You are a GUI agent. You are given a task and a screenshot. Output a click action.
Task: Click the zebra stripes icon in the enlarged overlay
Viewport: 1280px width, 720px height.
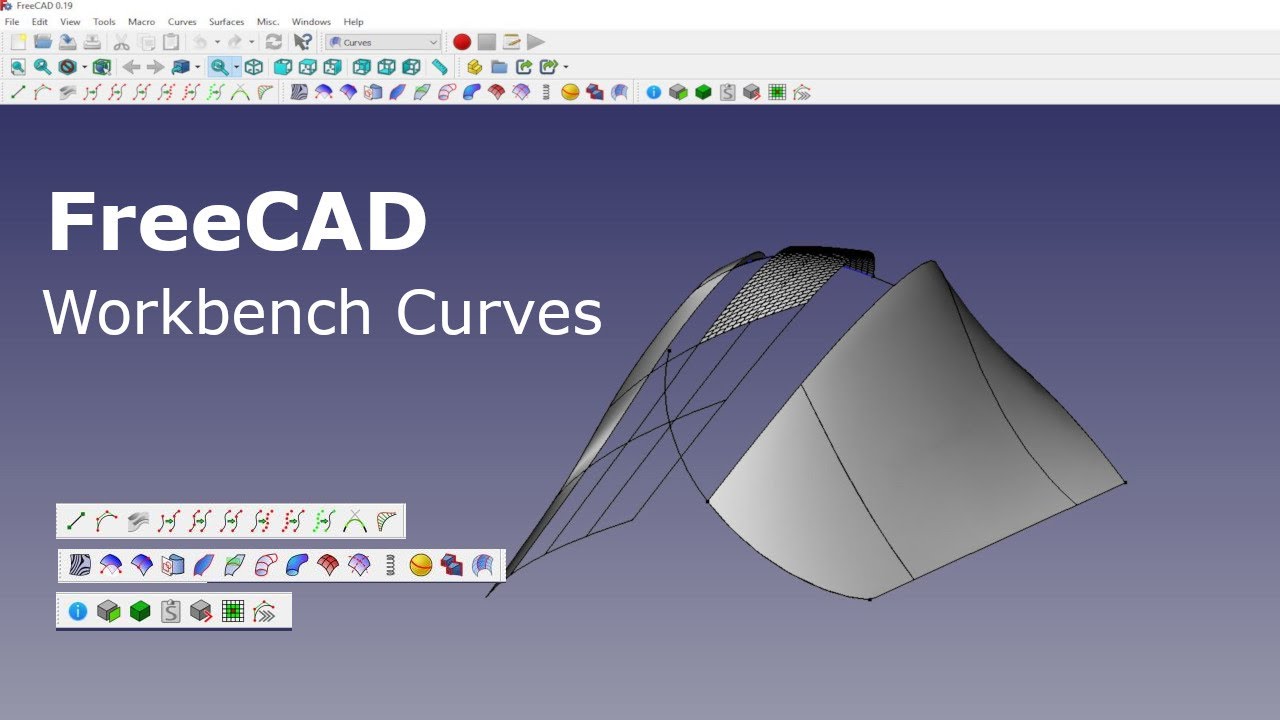click(x=80, y=565)
